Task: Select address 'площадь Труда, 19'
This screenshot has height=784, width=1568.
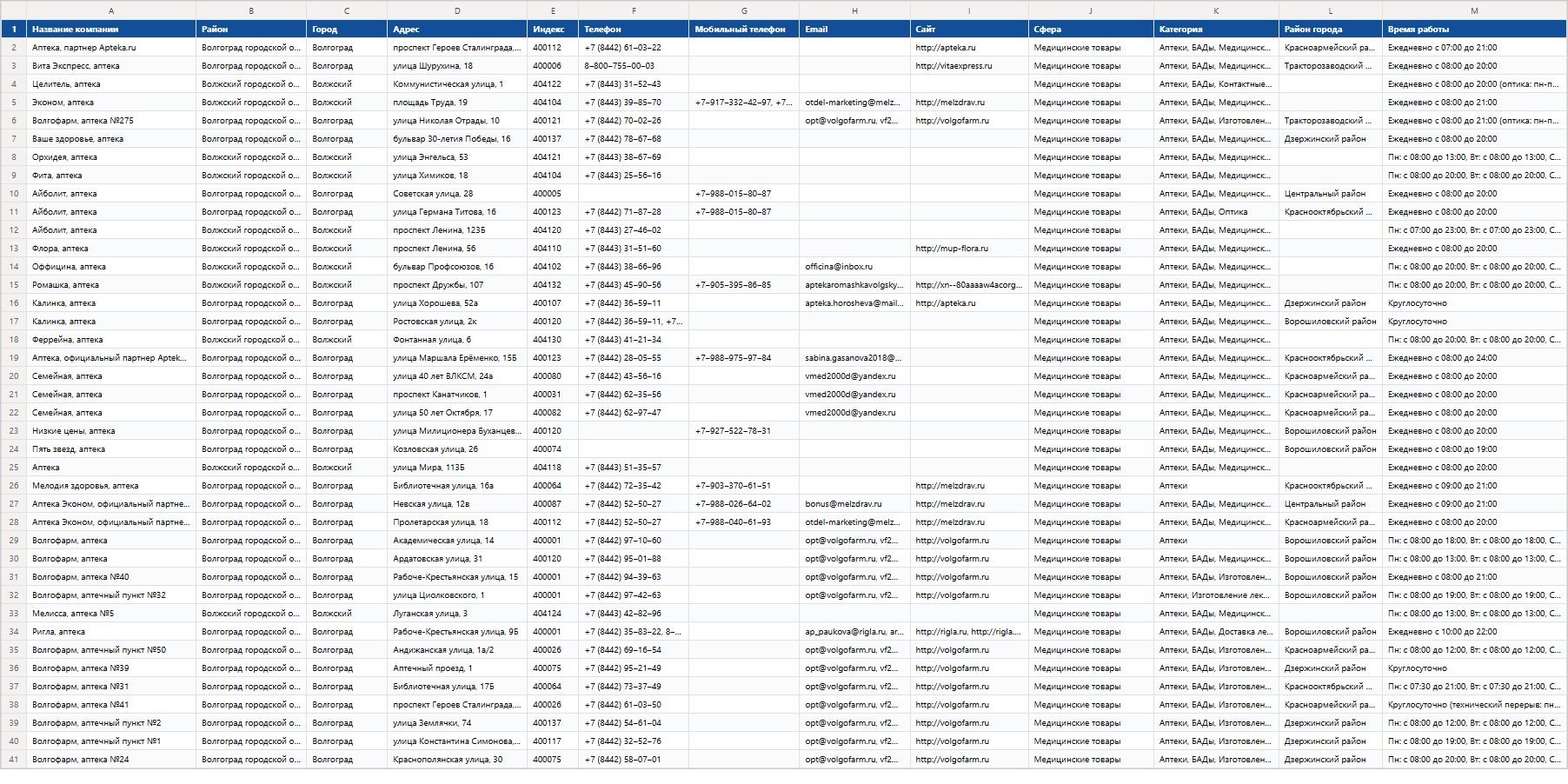Action: 457,103
